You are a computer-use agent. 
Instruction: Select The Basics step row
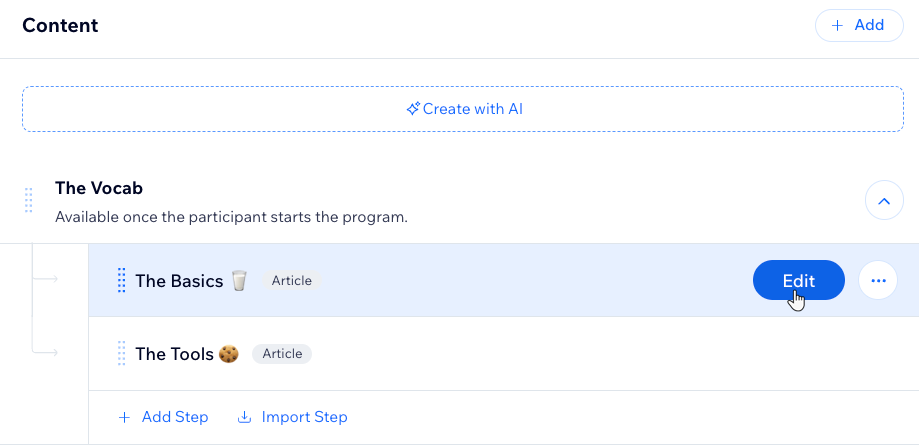[x=503, y=280]
